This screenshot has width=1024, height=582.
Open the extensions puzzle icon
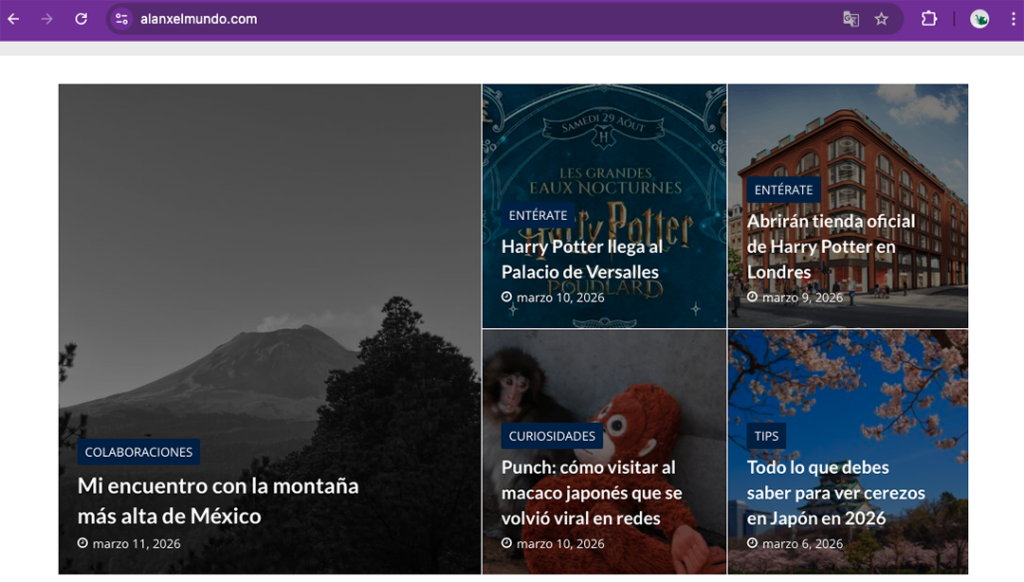click(x=929, y=19)
